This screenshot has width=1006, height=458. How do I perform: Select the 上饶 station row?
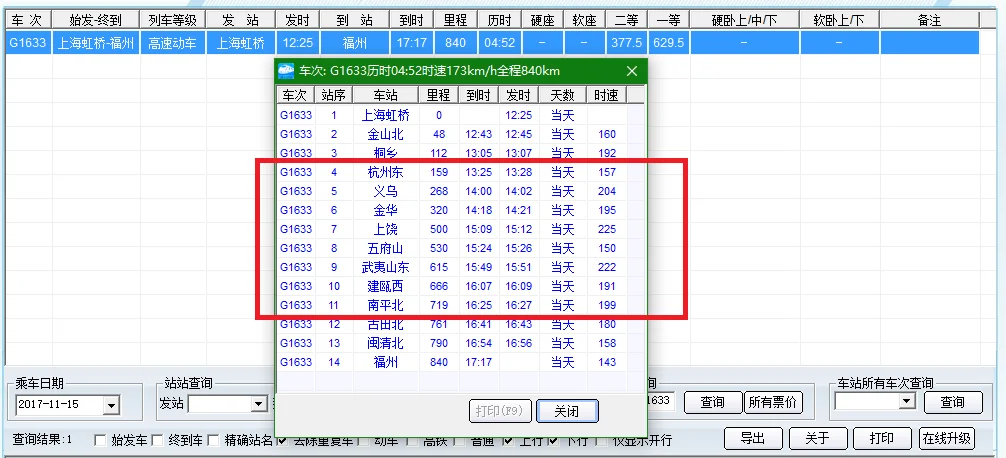point(452,229)
